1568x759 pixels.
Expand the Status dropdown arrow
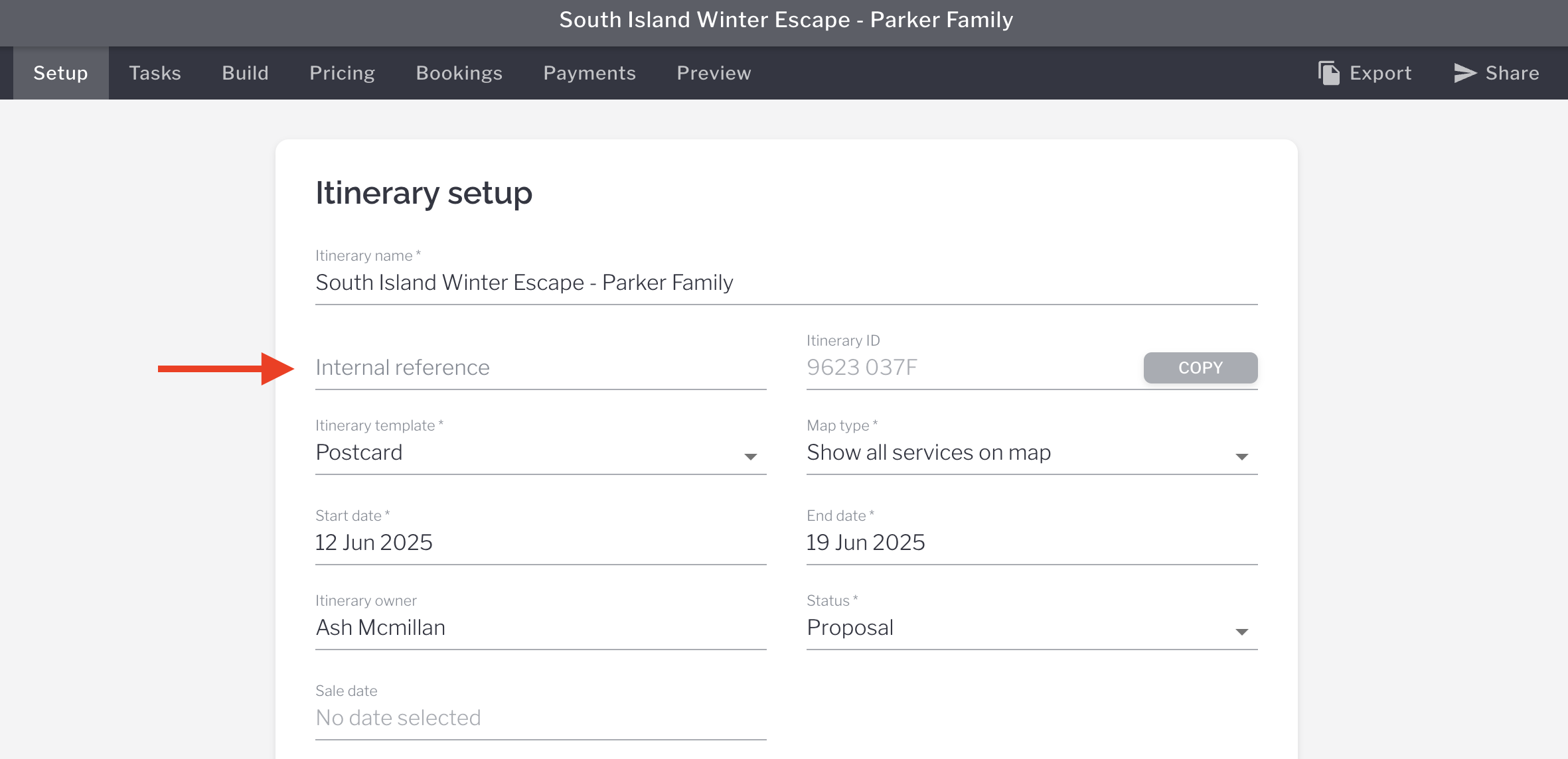pos(1241,632)
